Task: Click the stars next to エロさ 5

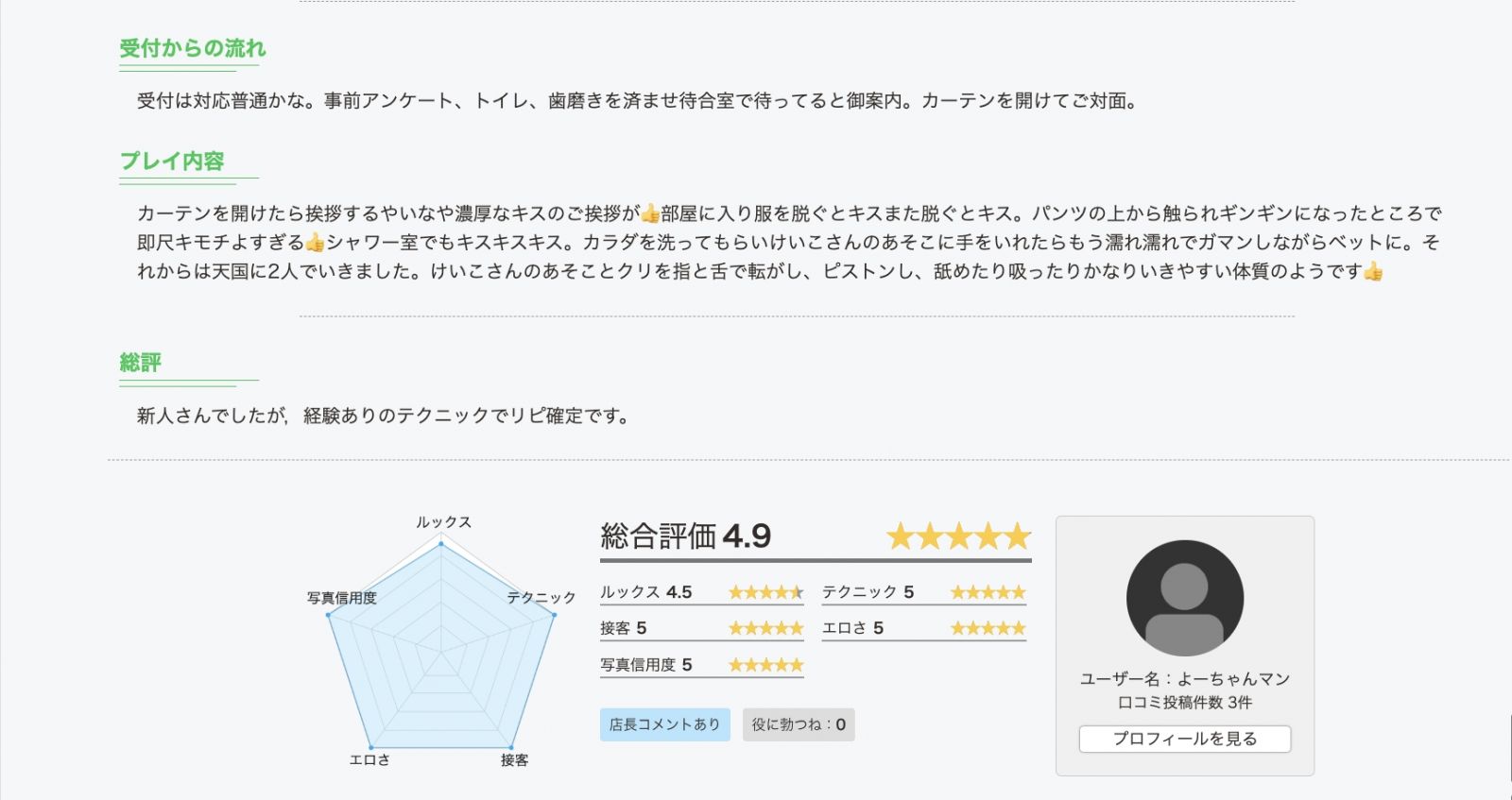Action: pos(988,628)
